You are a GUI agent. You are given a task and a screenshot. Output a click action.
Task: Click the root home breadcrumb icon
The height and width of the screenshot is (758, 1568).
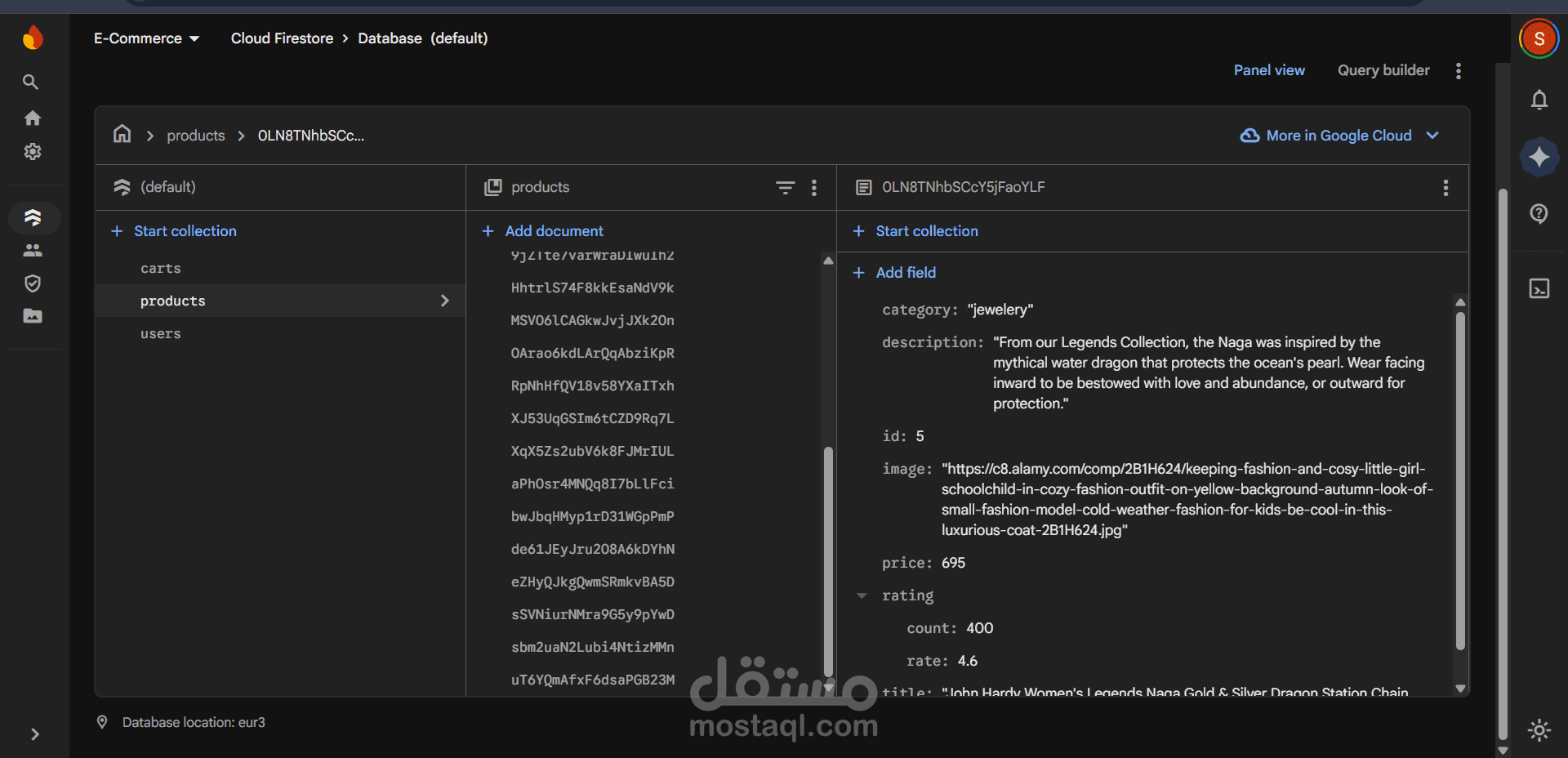coord(122,134)
